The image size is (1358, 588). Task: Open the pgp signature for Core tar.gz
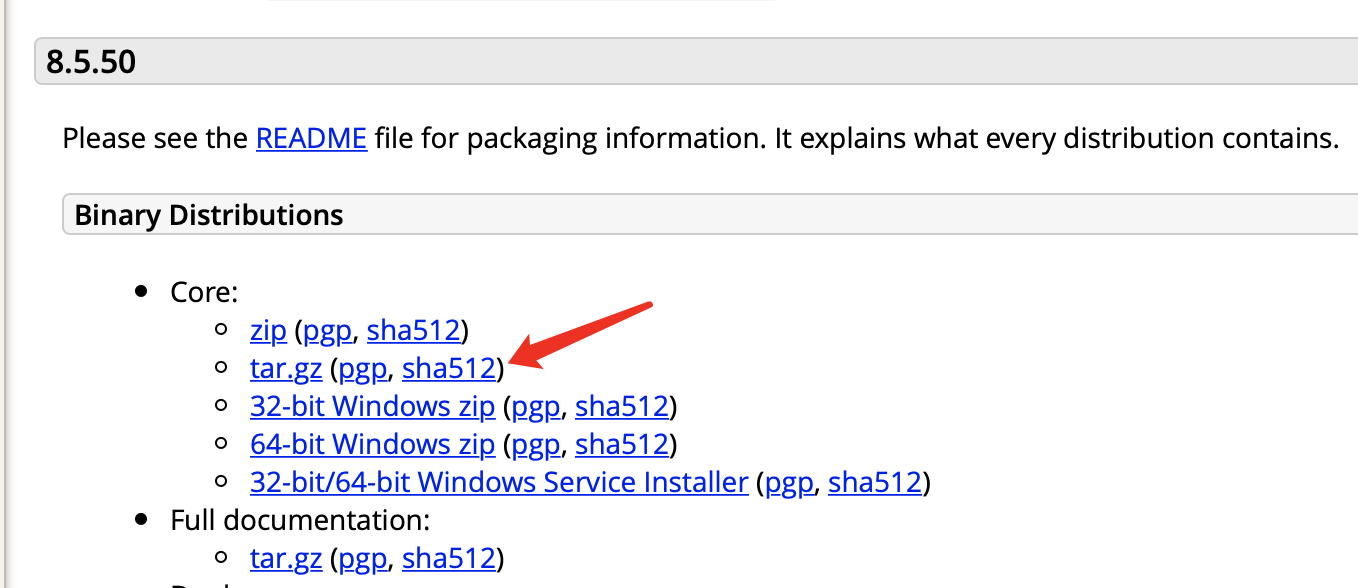pyautogui.click(x=362, y=370)
